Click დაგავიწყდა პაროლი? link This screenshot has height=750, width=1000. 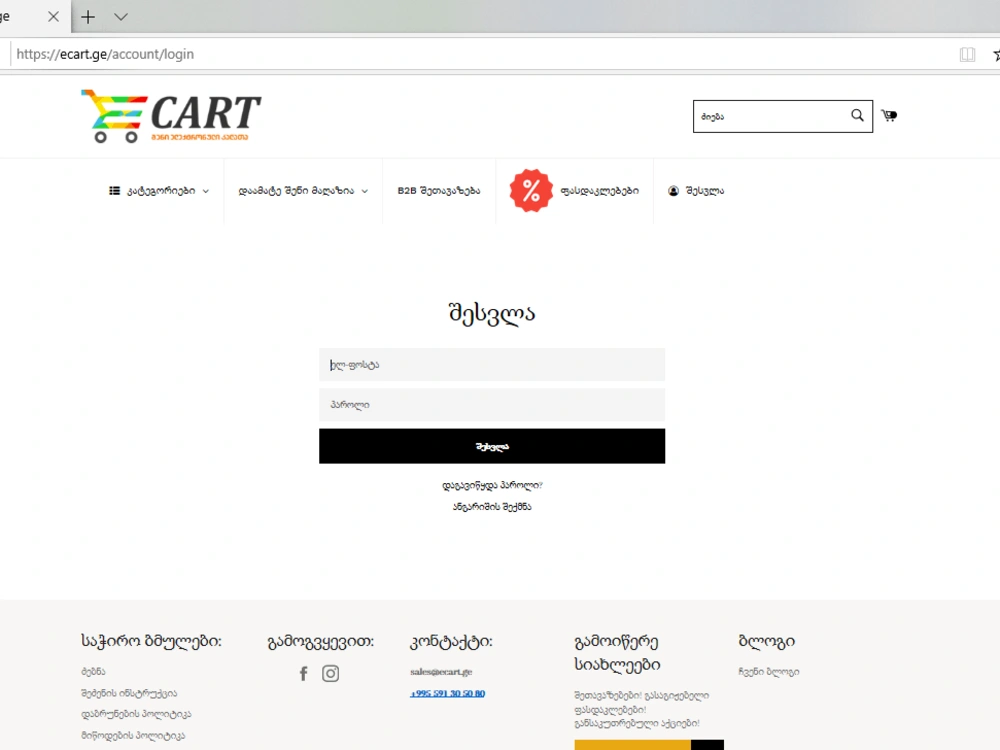point(492,485)
